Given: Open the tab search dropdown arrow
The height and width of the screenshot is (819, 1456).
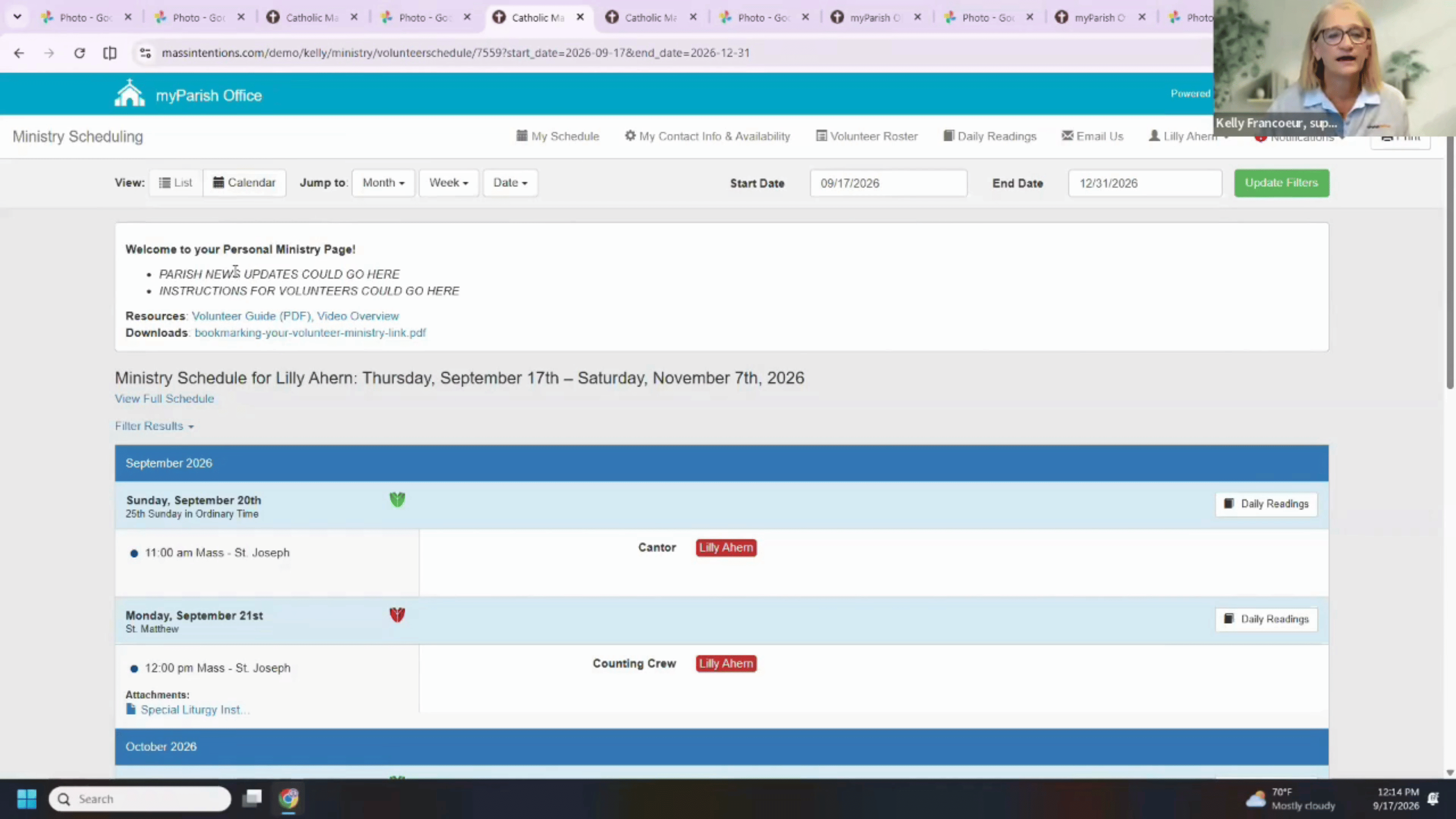Looking at the screenshot, I should (x=17, y=17).
